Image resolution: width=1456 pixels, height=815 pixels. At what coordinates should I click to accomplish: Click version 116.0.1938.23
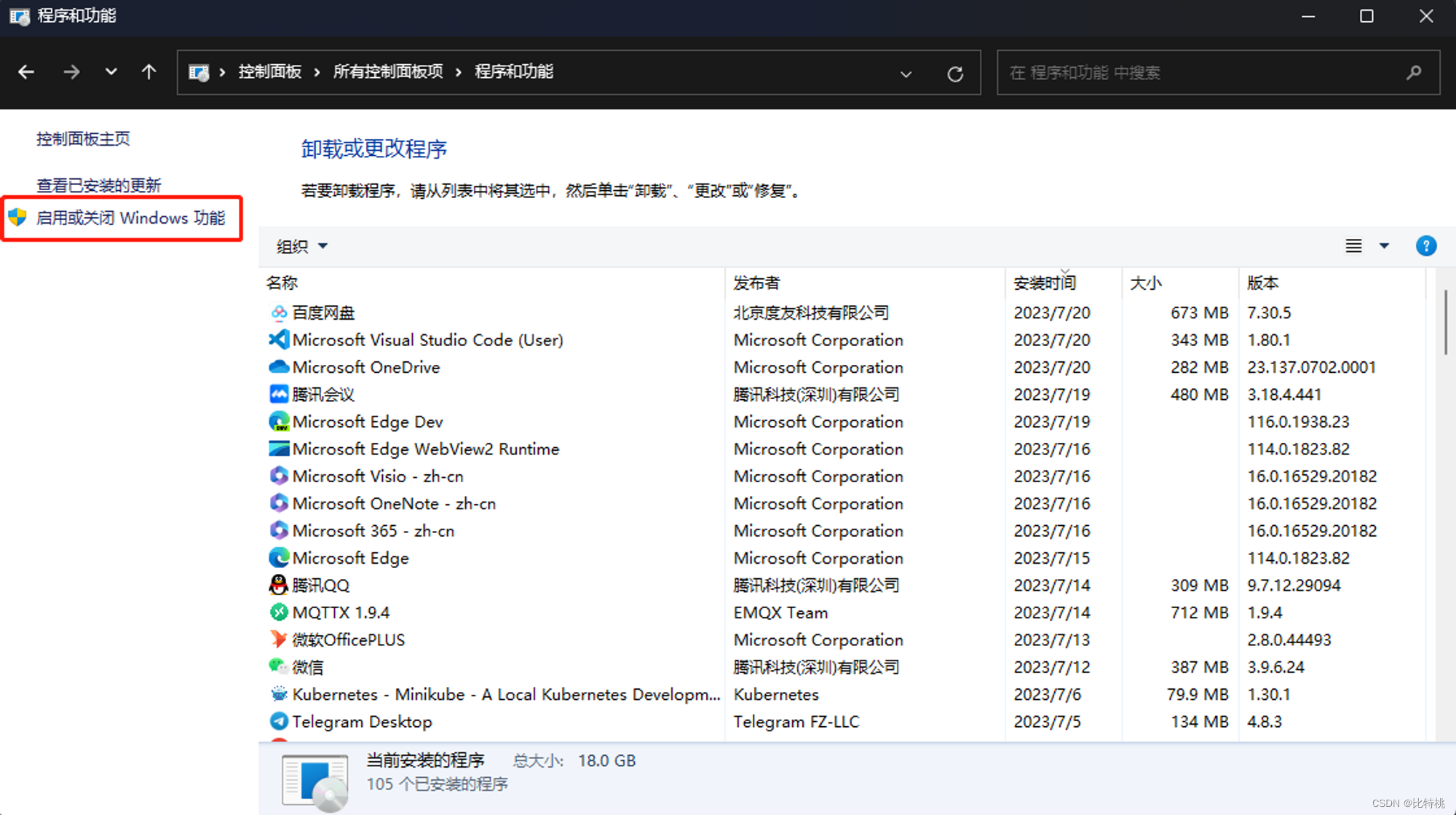click(1298, 422)
